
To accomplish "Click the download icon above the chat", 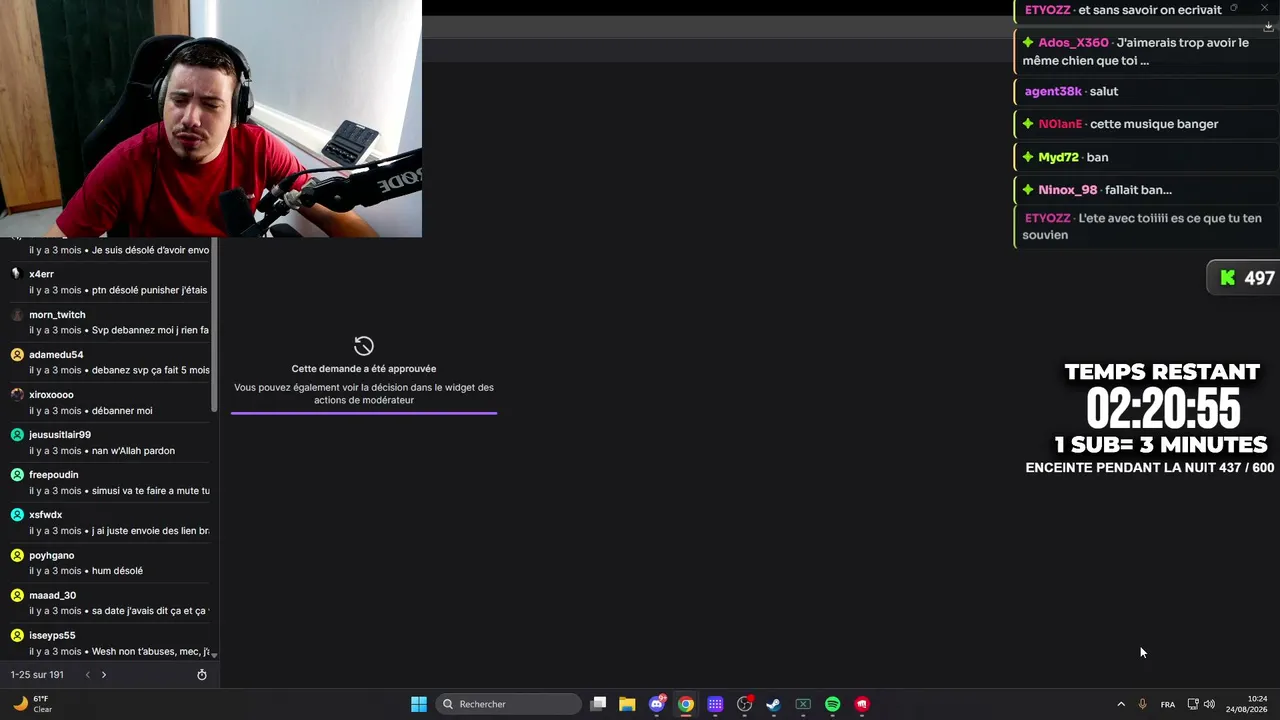I will (x=1268, y=27).
